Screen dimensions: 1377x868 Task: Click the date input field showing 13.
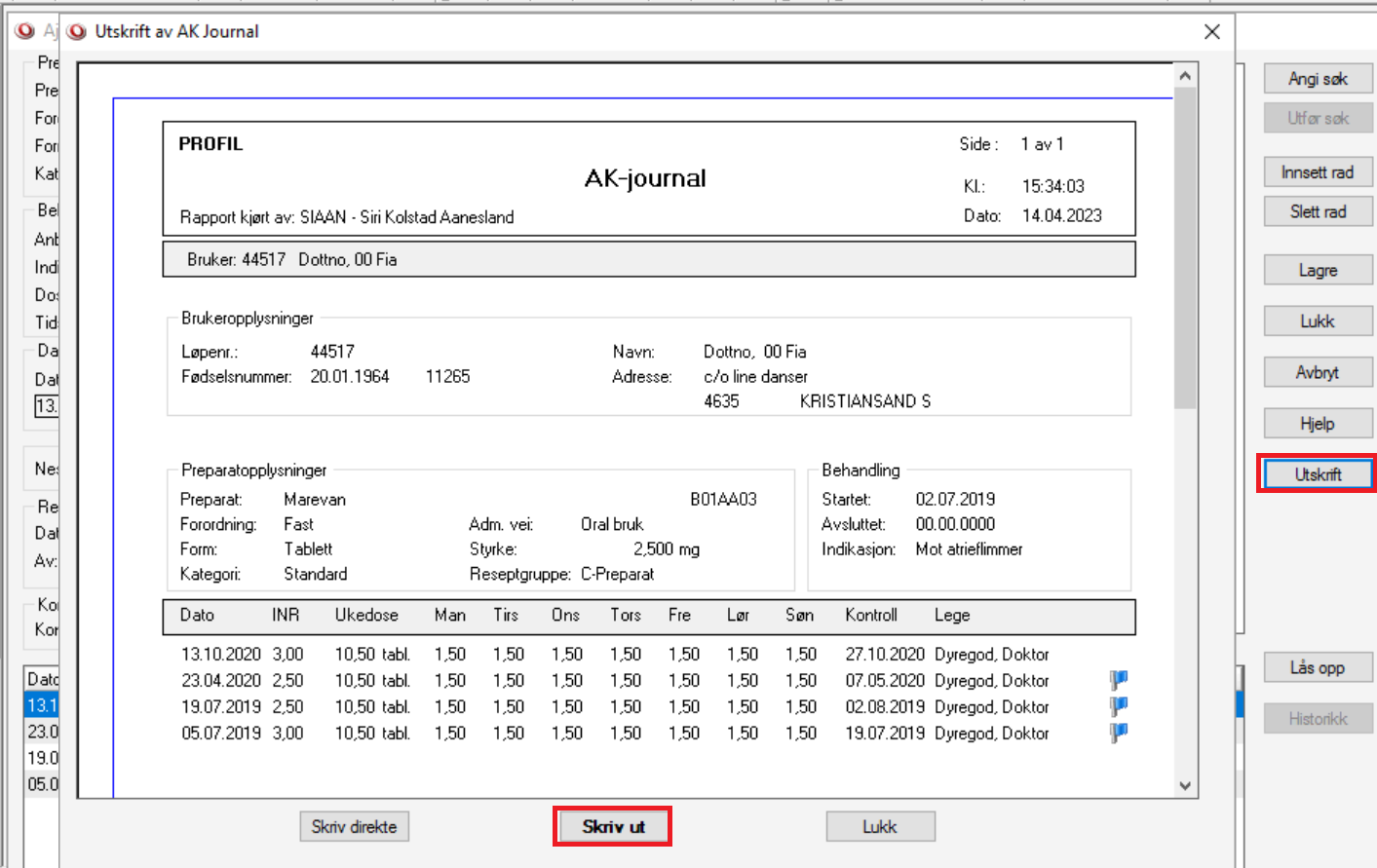click(47, 405)
